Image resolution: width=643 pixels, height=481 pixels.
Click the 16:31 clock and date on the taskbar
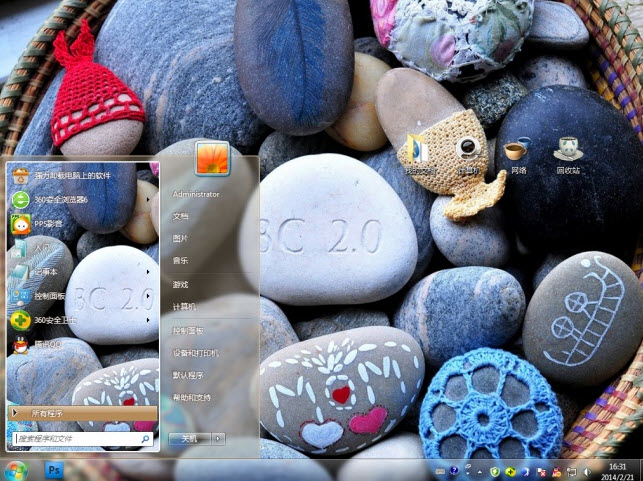pos(617,472)
